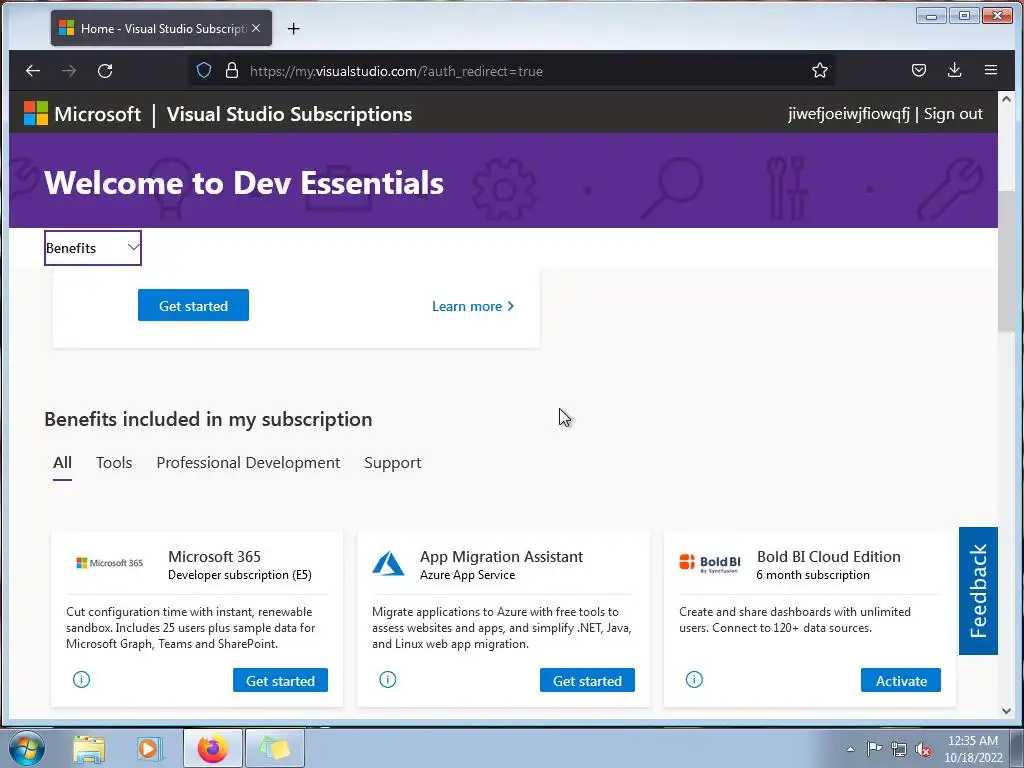Click the muted volume tray icon
Image resolution: width=1024 pixels, height=768 pixels.
click(923, 749)
